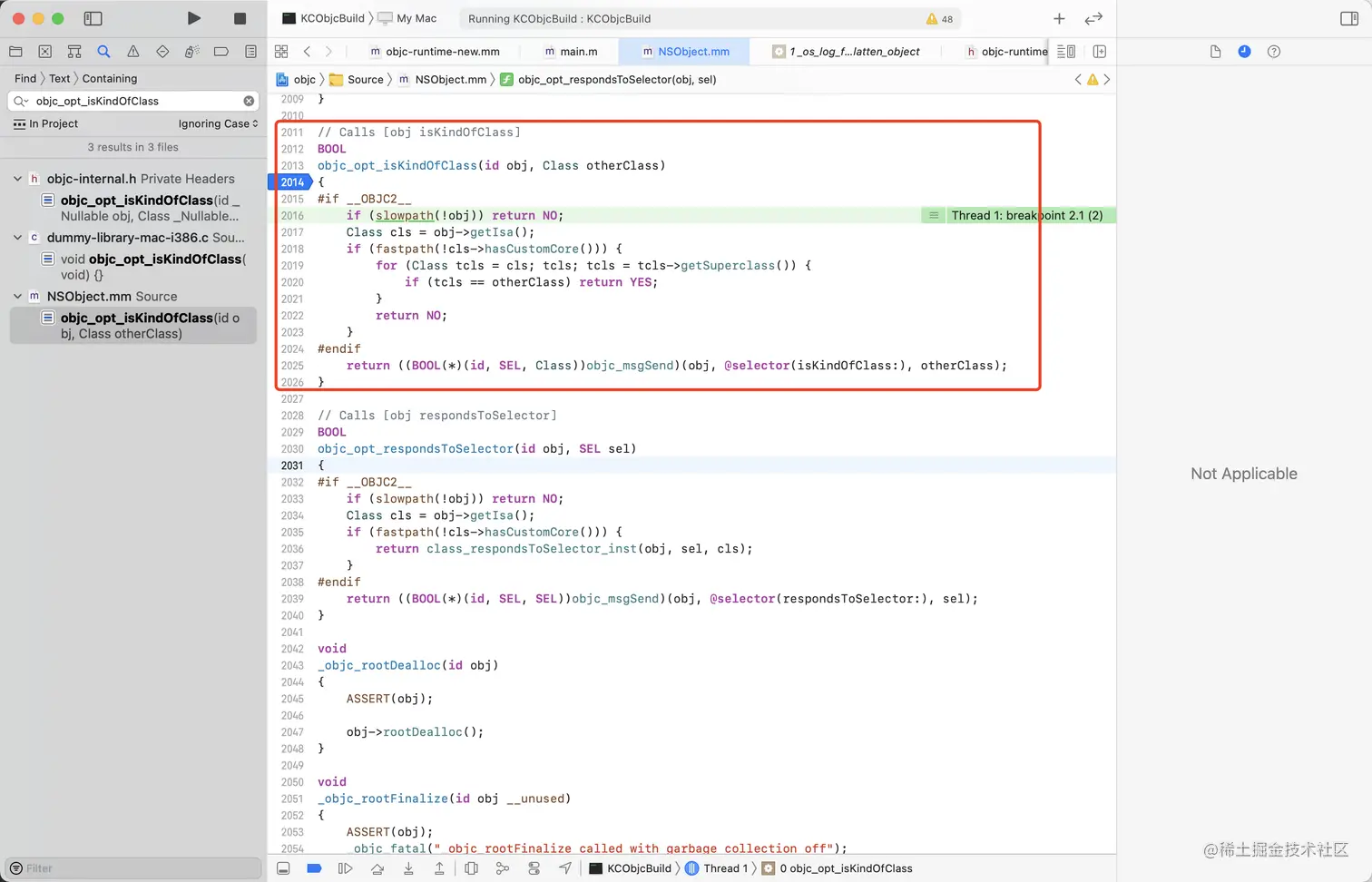Click Step Into in debug bar
The height and width of the screenshot is (882, 1372).
[408, 868]
